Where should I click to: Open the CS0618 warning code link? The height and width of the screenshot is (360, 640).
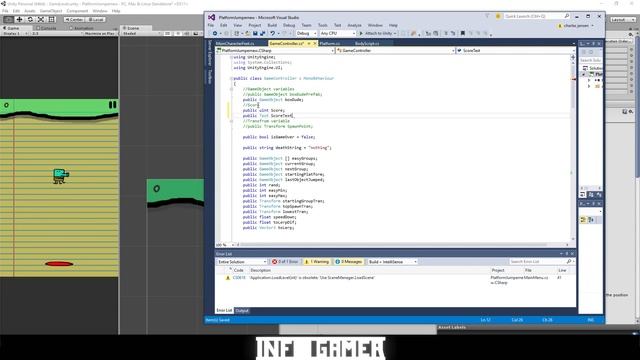[x=239, y=278]
